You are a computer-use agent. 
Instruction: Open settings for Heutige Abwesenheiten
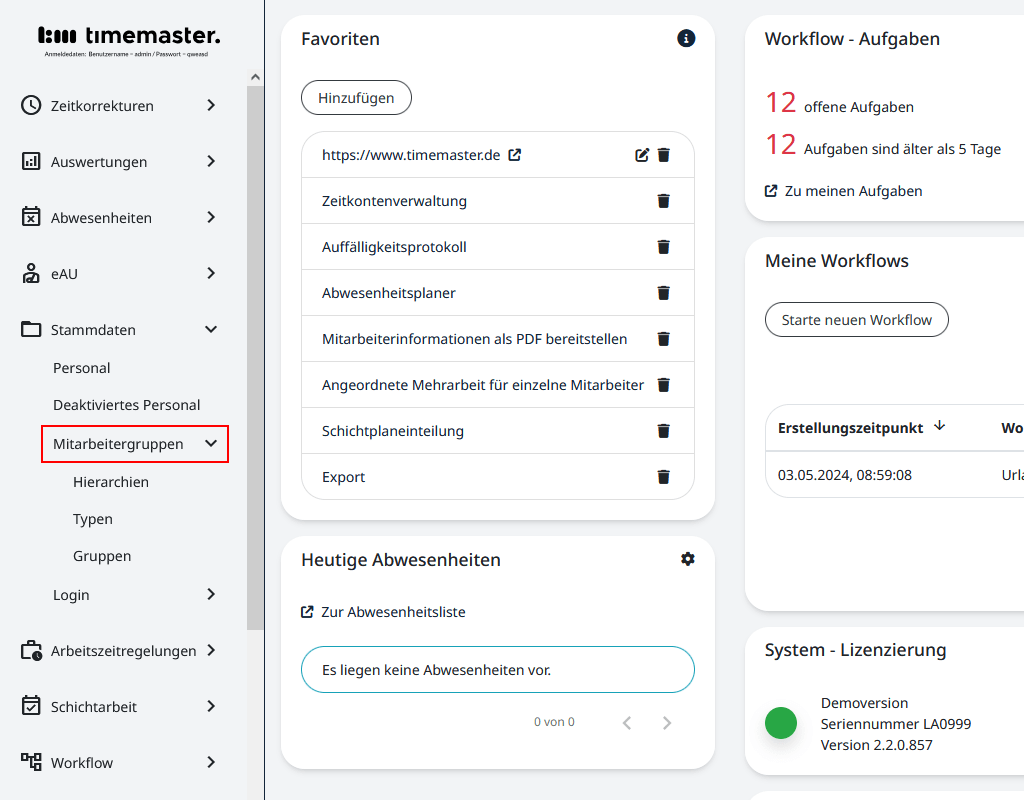tap(687, 559)
